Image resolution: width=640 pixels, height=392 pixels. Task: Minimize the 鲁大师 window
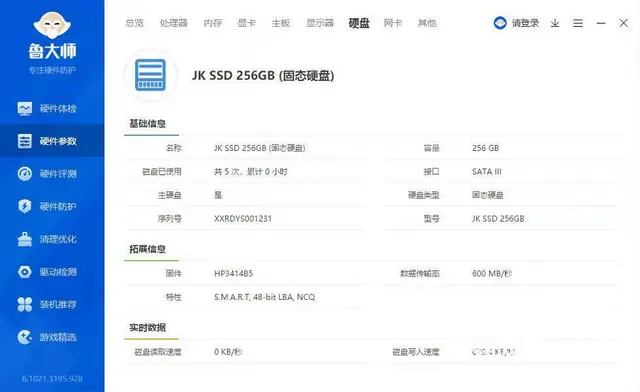point(601,23)
